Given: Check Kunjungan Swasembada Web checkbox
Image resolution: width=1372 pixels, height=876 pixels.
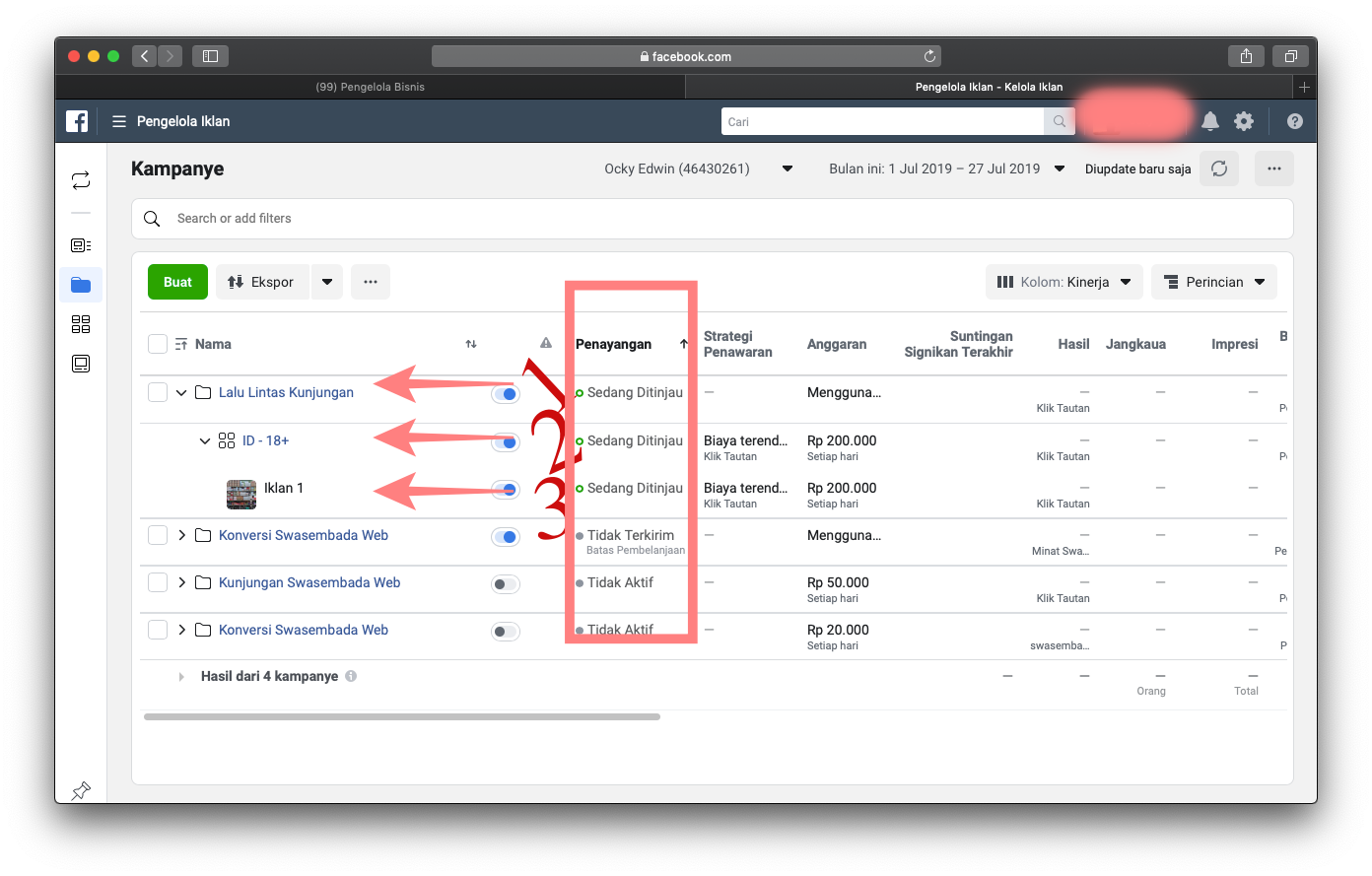Looking at the screenshot, I should [x=158, y=582].
